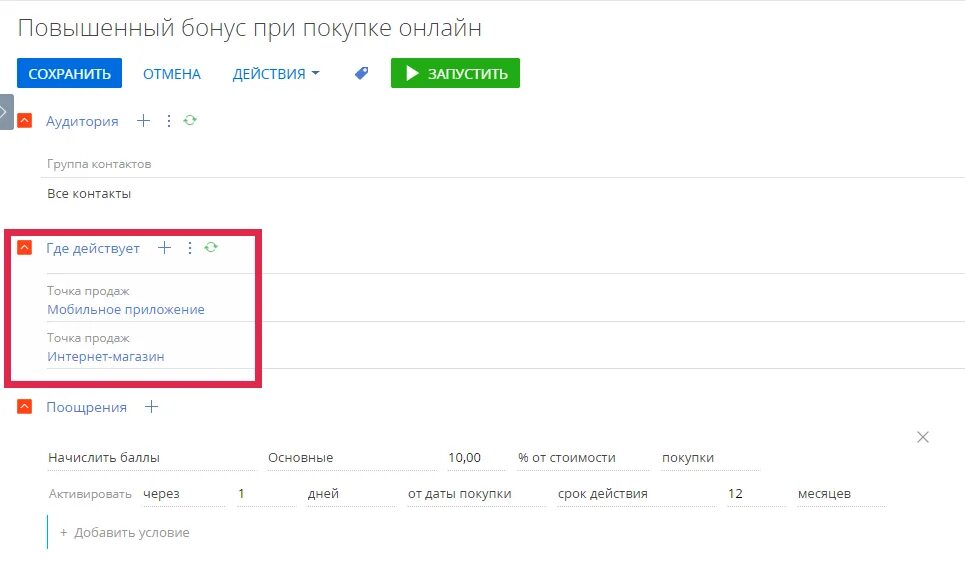Expand the left side panel arrow
This screenshot has height=569, width=965.
tap(6, 112)
